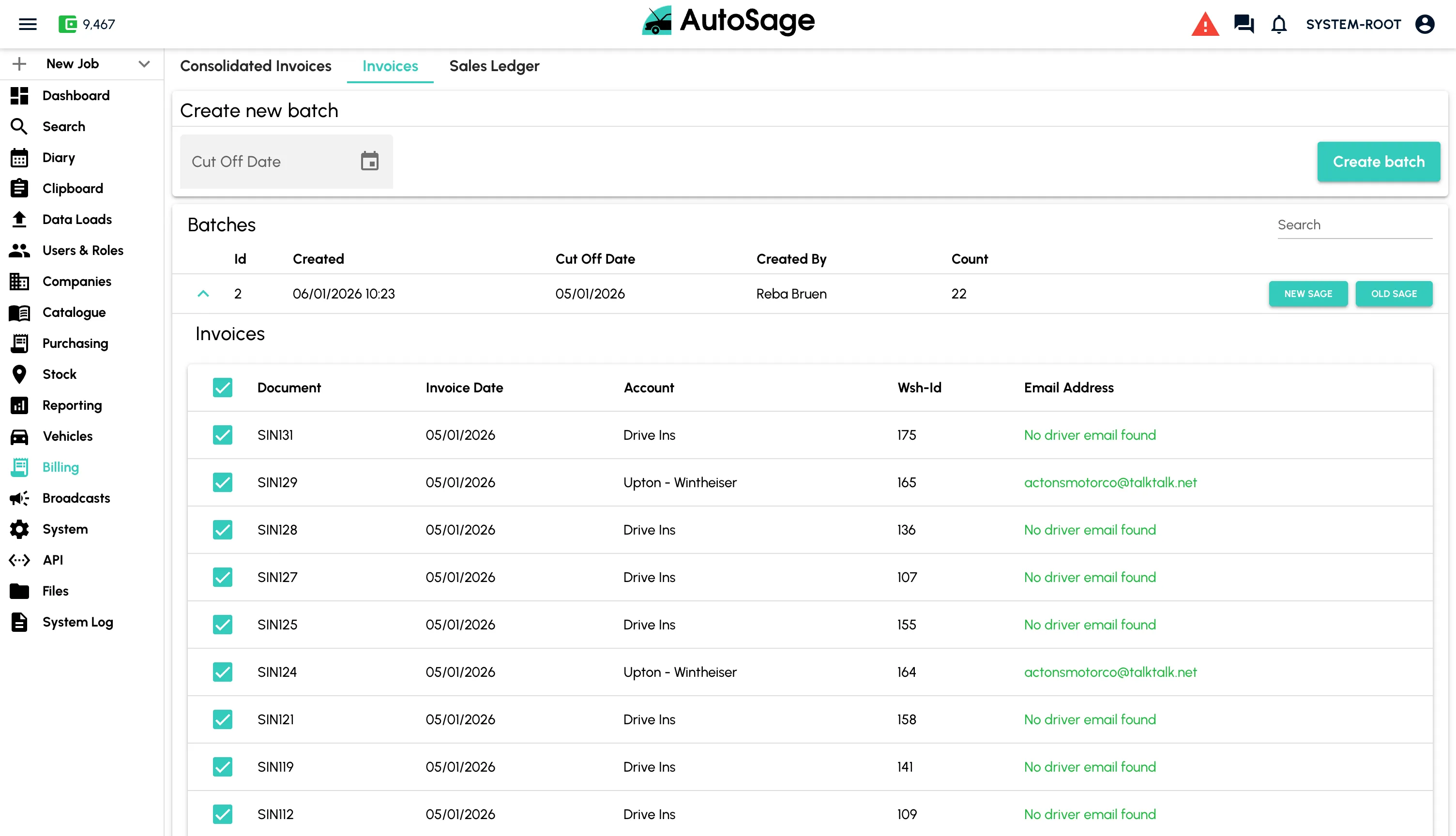The width and height of the screenshot is (1456, 836).
Task: Open the Stock location pin icon
Action: pos(19,374)
